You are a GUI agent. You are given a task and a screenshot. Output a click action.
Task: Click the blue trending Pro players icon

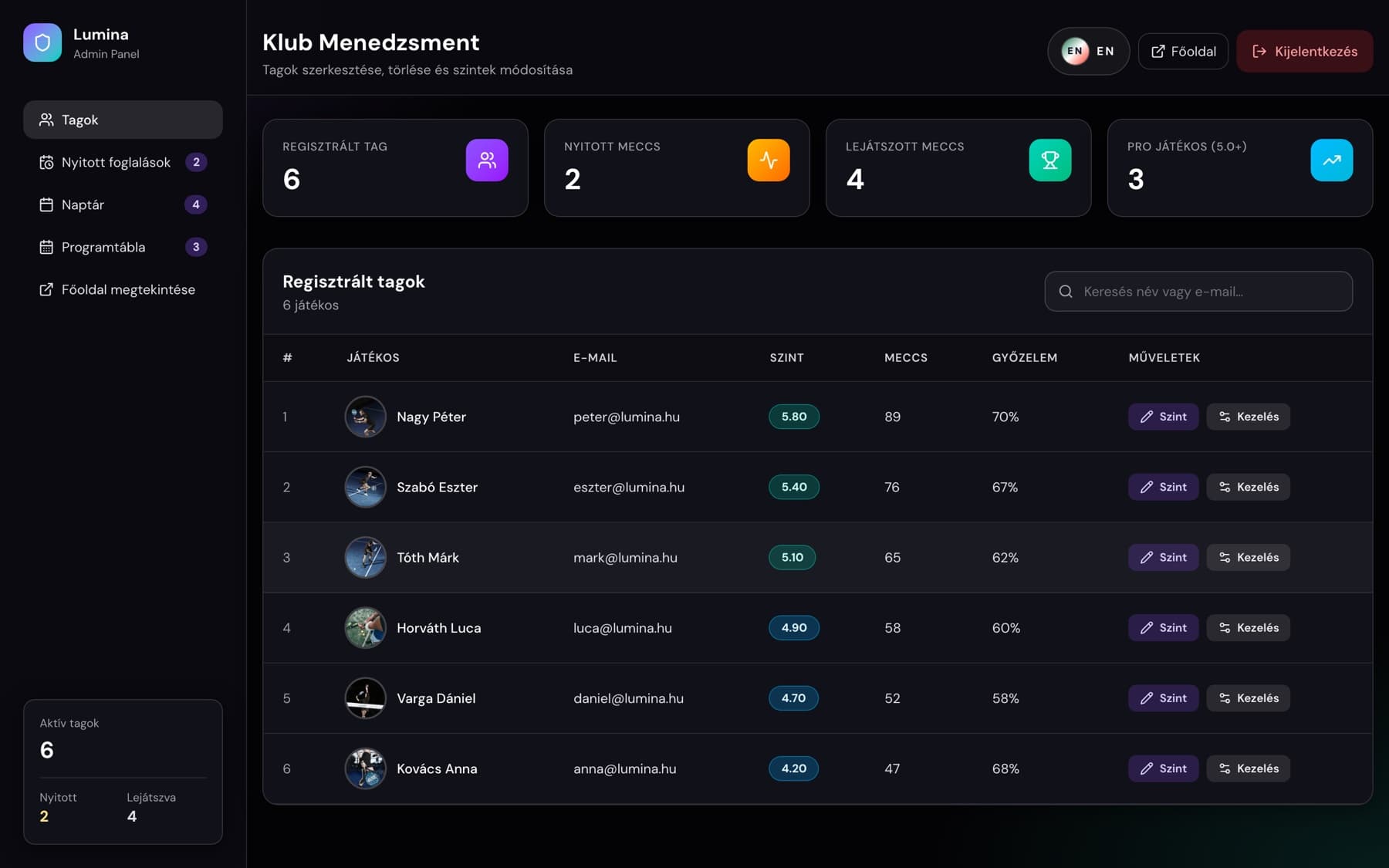(1332, 160)
